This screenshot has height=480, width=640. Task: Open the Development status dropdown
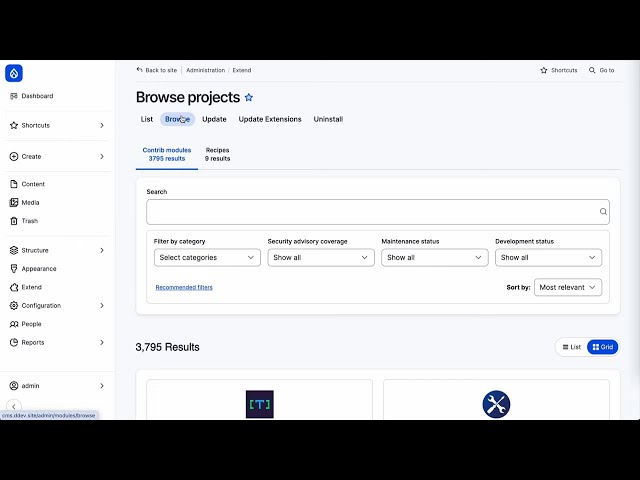pos(549,258)
